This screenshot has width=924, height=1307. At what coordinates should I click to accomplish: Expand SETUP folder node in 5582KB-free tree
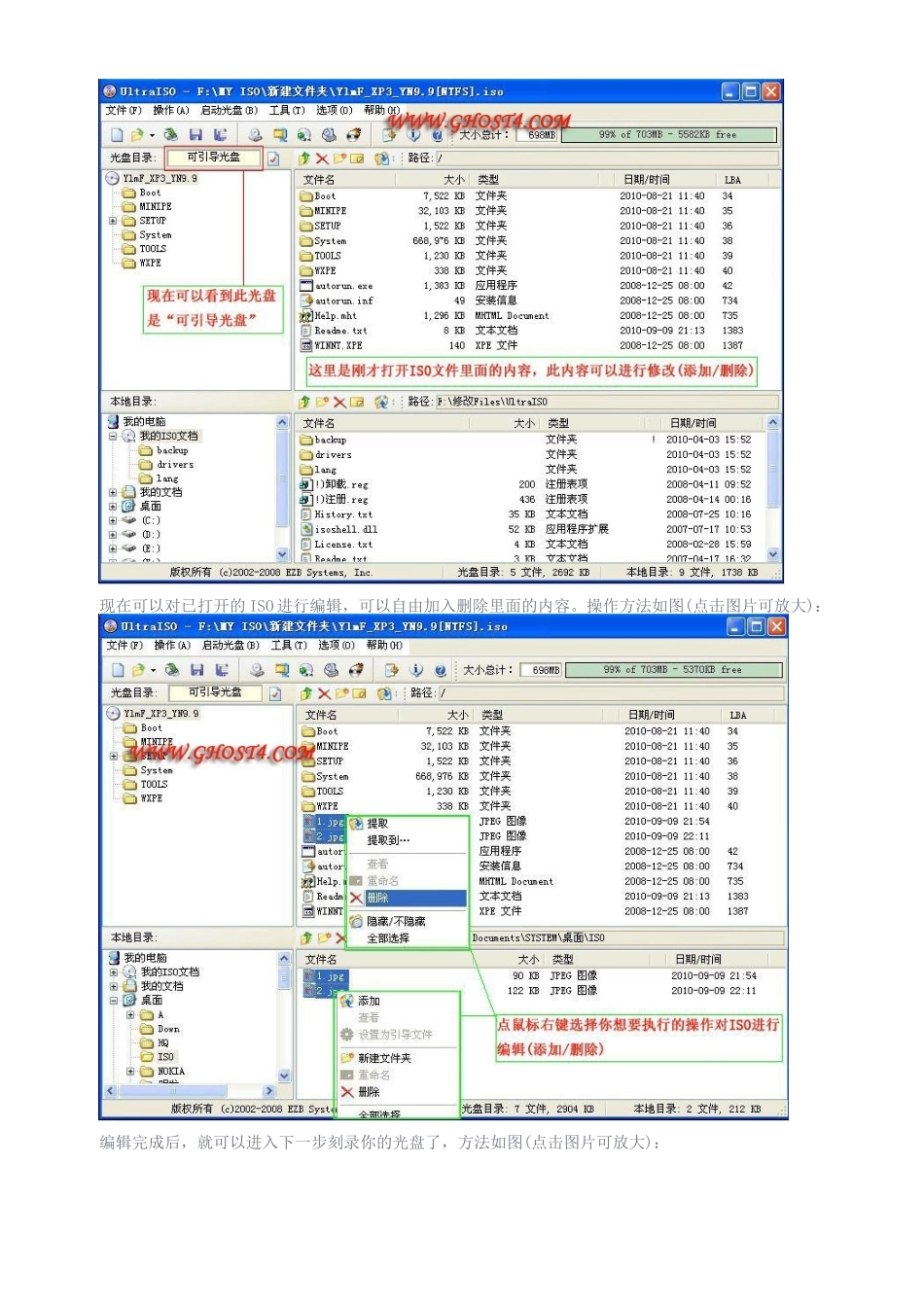(x=113, y=221)
